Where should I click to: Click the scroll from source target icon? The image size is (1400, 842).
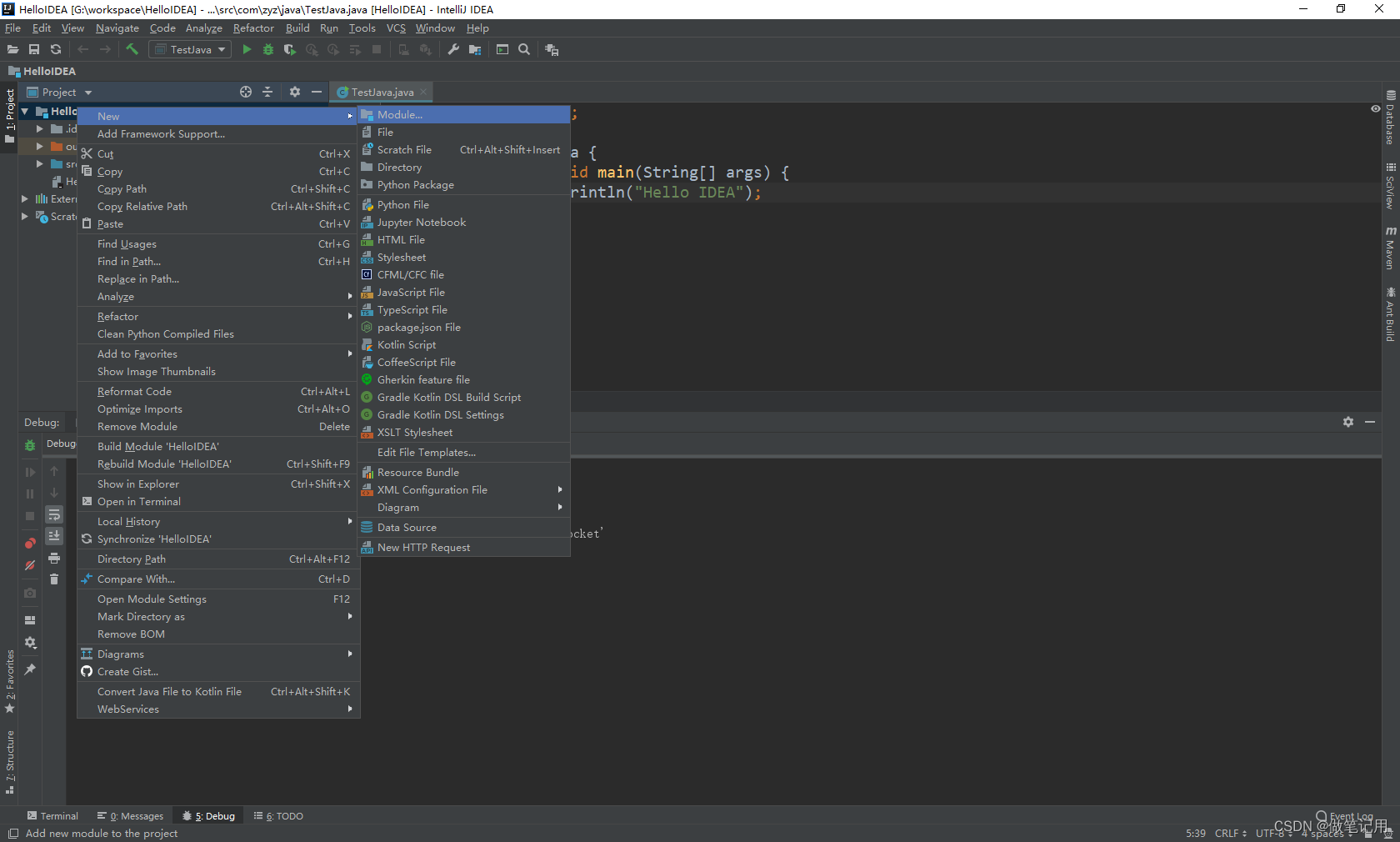246,93
